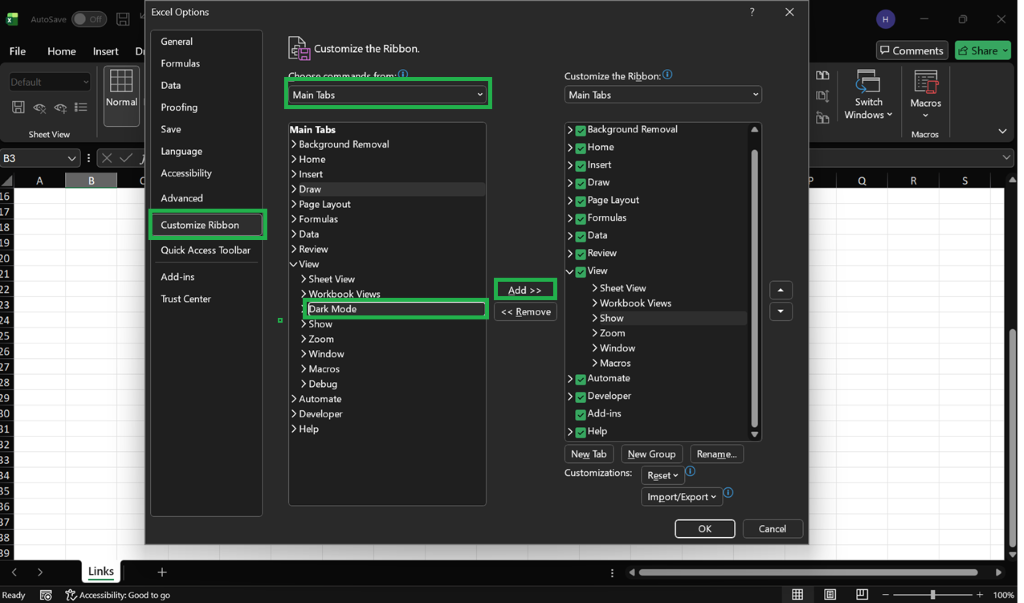1024x603 pixels.
Task: Uncheck the Page Layout tab checkbox
Action: point(580,201)
